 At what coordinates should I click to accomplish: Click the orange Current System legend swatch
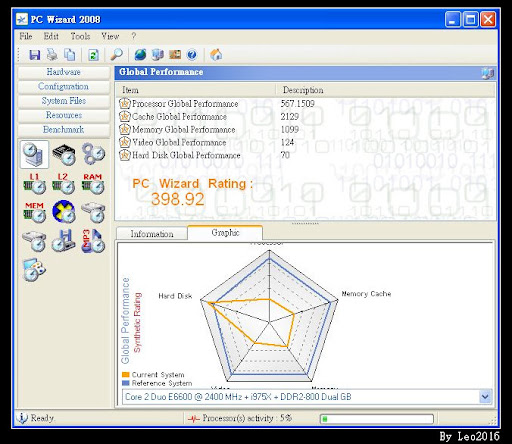(x=126, y=375)
